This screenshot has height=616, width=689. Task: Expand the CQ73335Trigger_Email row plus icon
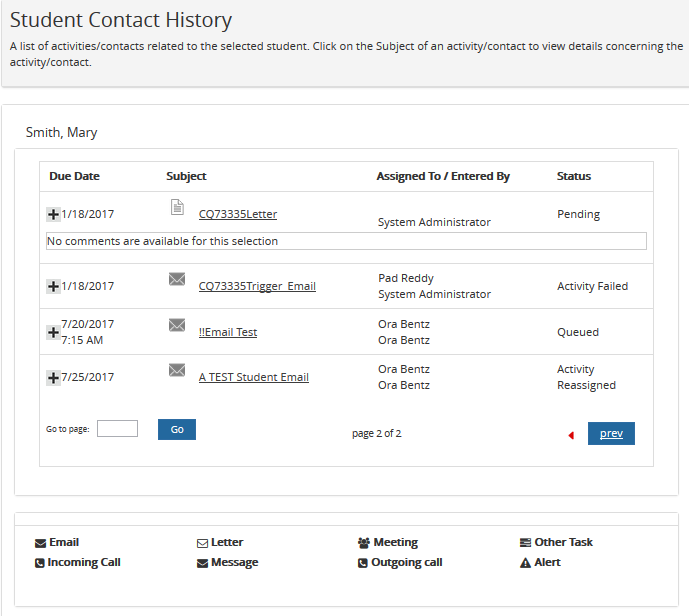[x=53, y=286]
